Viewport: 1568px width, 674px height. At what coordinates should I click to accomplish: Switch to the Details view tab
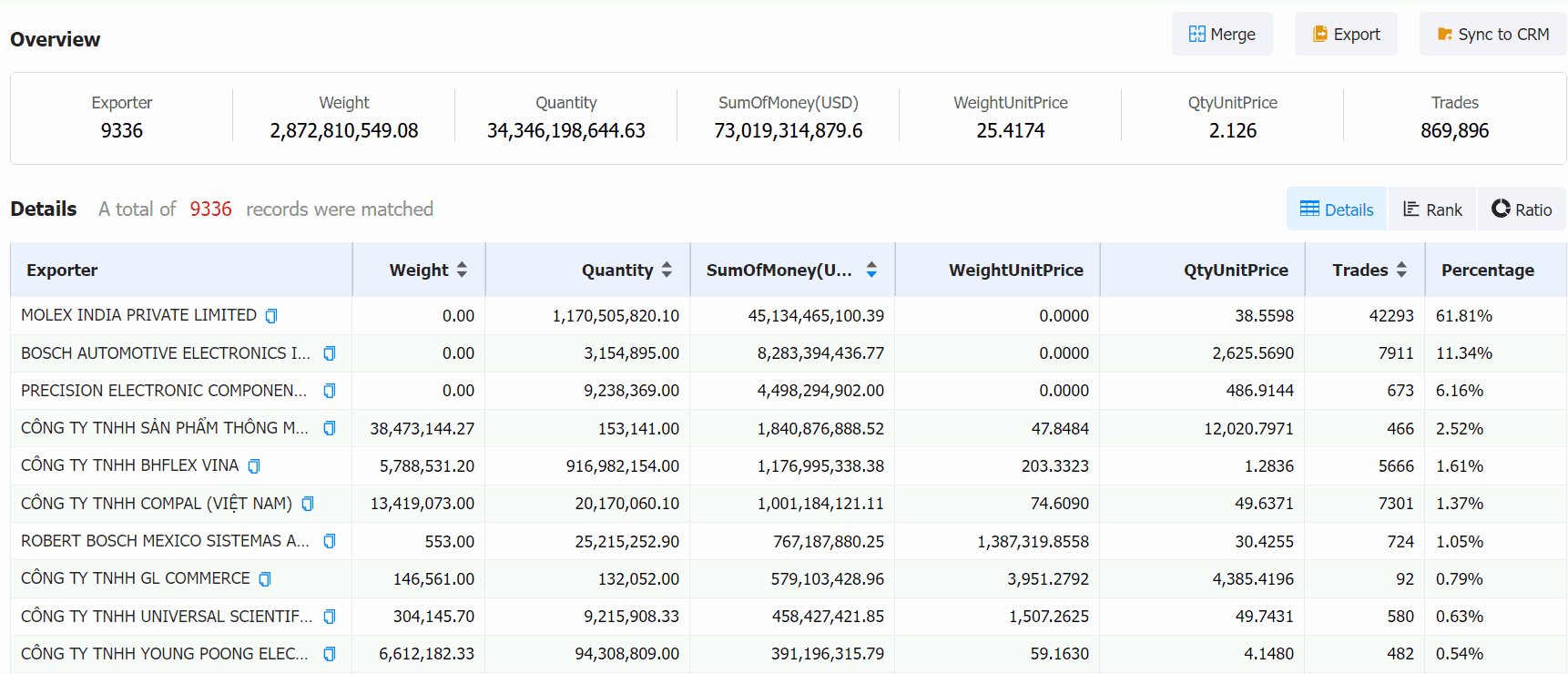1337,209
